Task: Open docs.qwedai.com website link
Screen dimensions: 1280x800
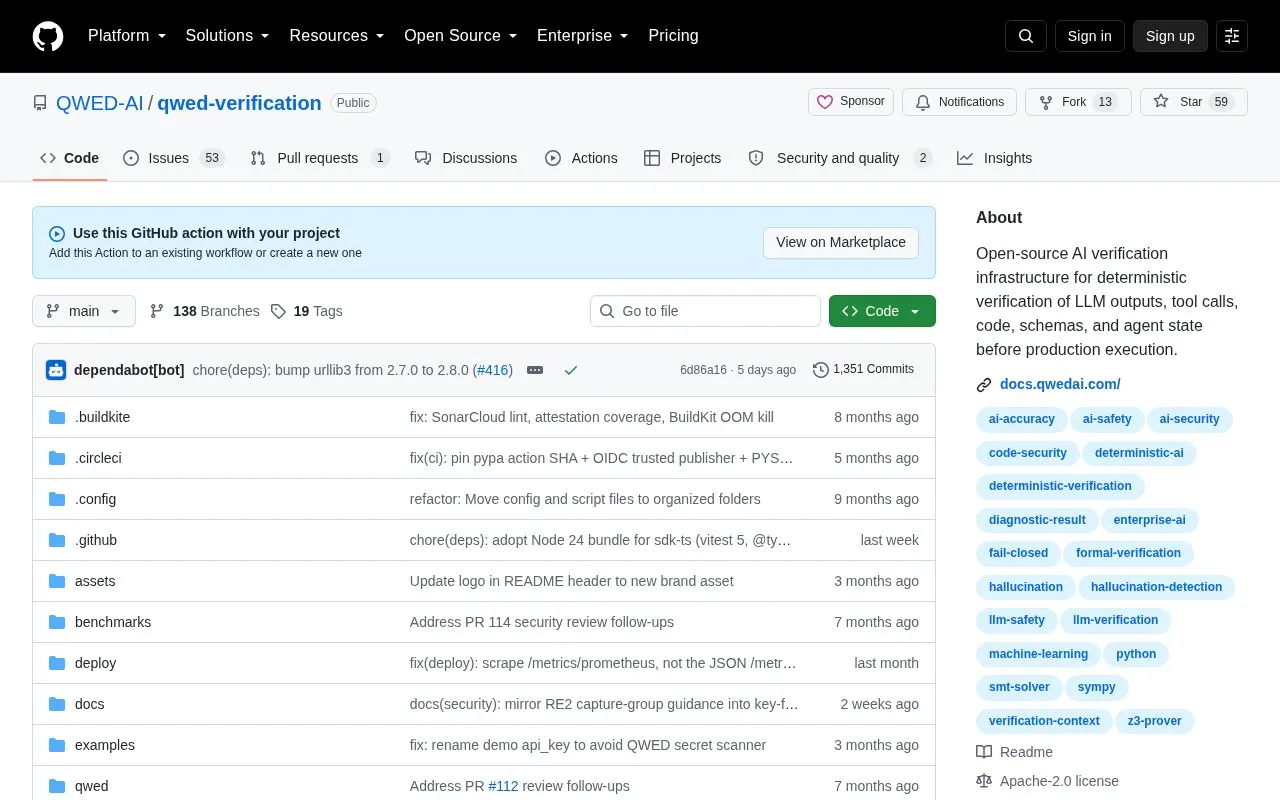Action: pos(1060,384)
